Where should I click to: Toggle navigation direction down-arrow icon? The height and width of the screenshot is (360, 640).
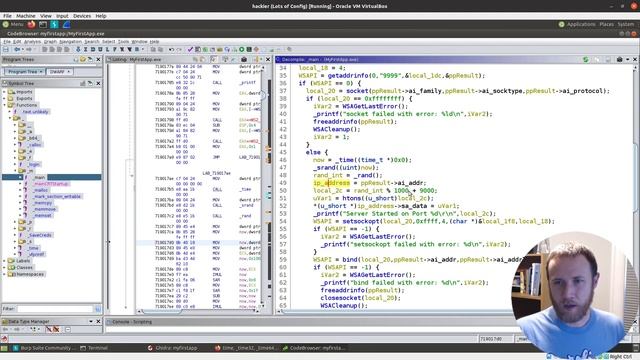[x=78, y=49]
